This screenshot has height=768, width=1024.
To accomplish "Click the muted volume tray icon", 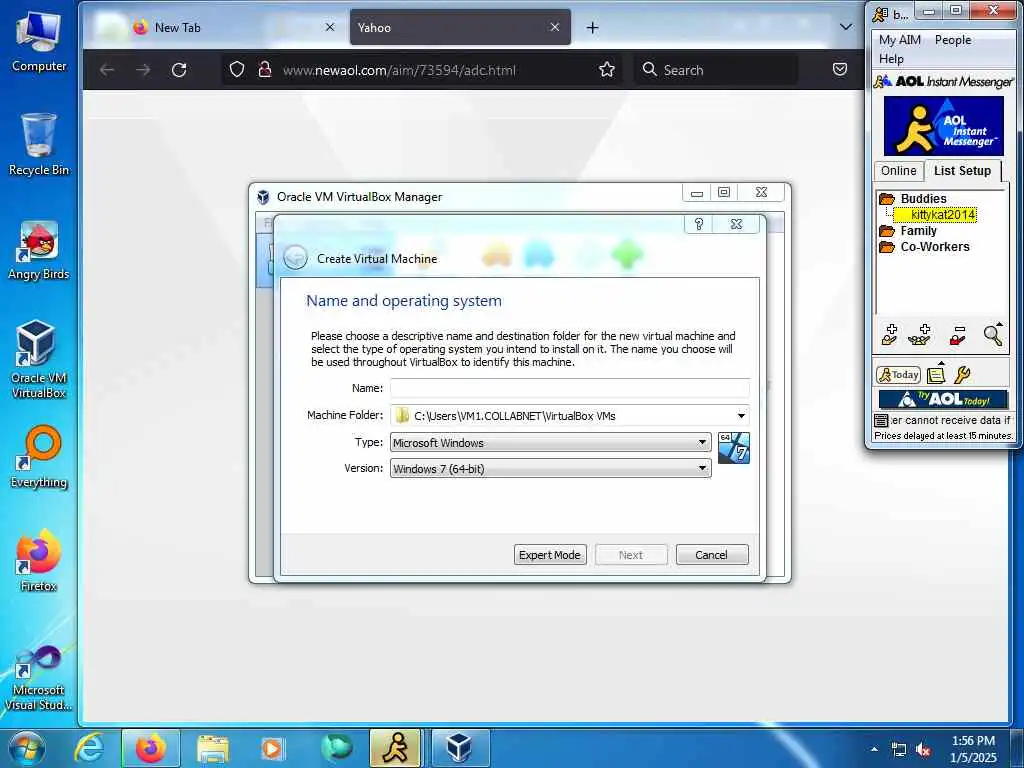I will point(923,750).
